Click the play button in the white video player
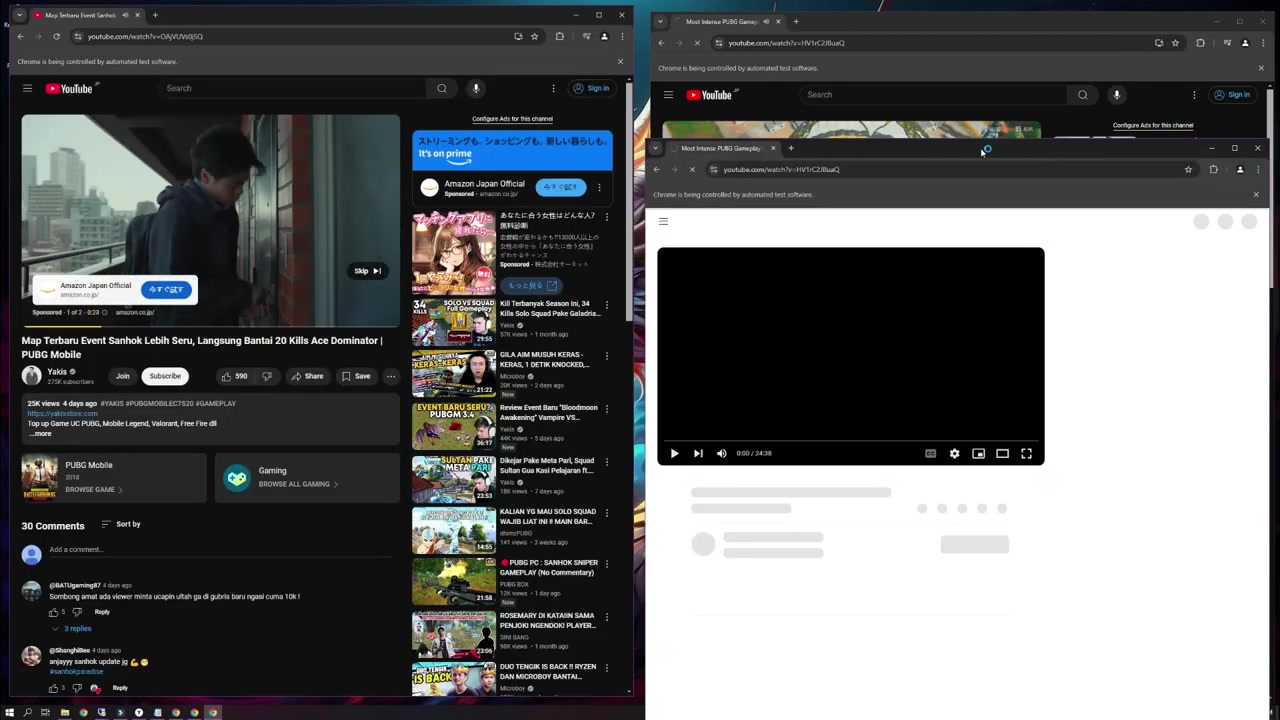The image size is (1280, 720). [674, 453]
